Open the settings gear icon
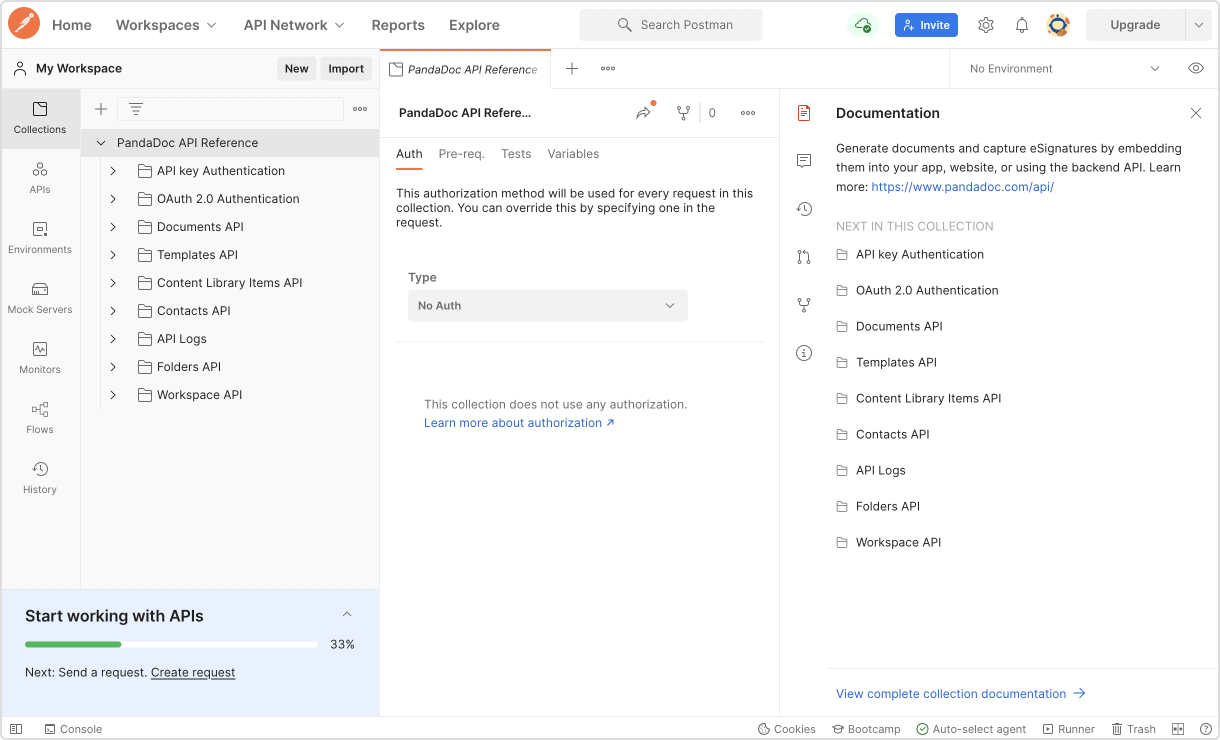The height and width of the screenshot is (740, 1220). (x=986, y=25)
